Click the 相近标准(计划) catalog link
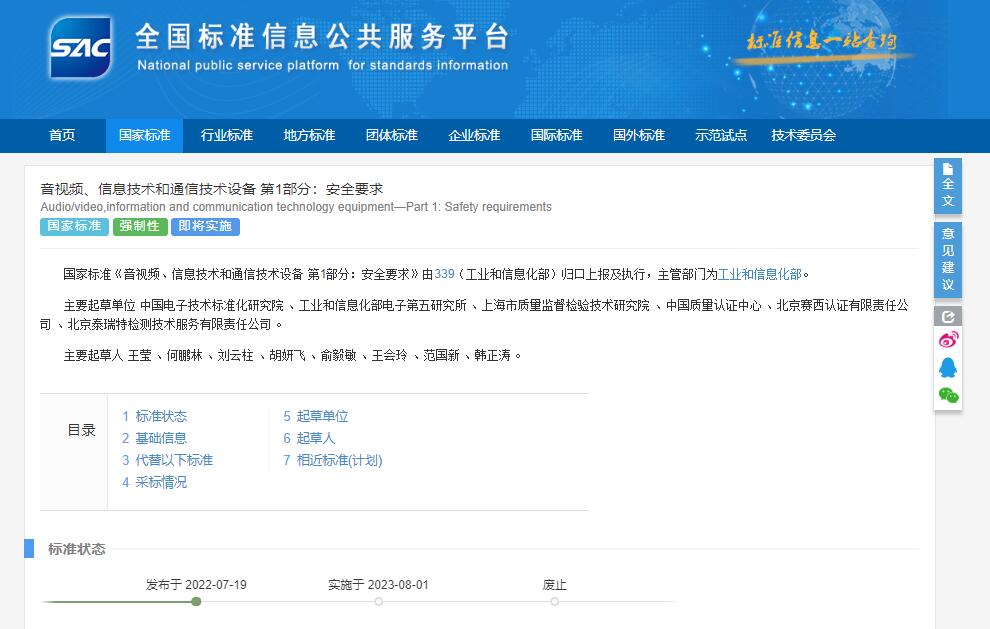The width and height of the screenshot is (990, 629). point(338,460)
